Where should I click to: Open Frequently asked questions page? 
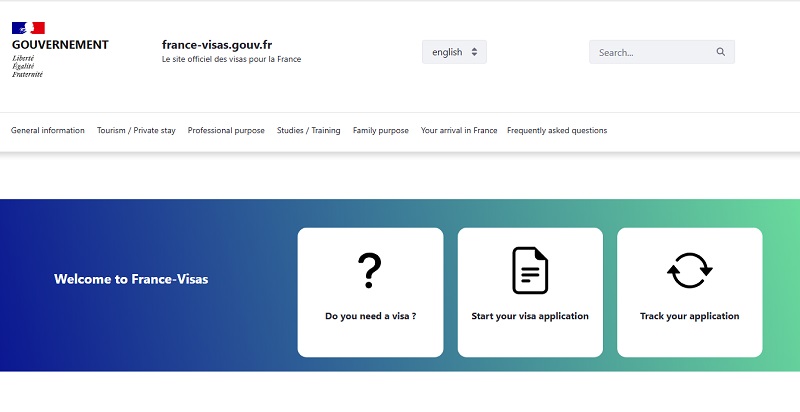pyautogui.click(x=557, y=131)
